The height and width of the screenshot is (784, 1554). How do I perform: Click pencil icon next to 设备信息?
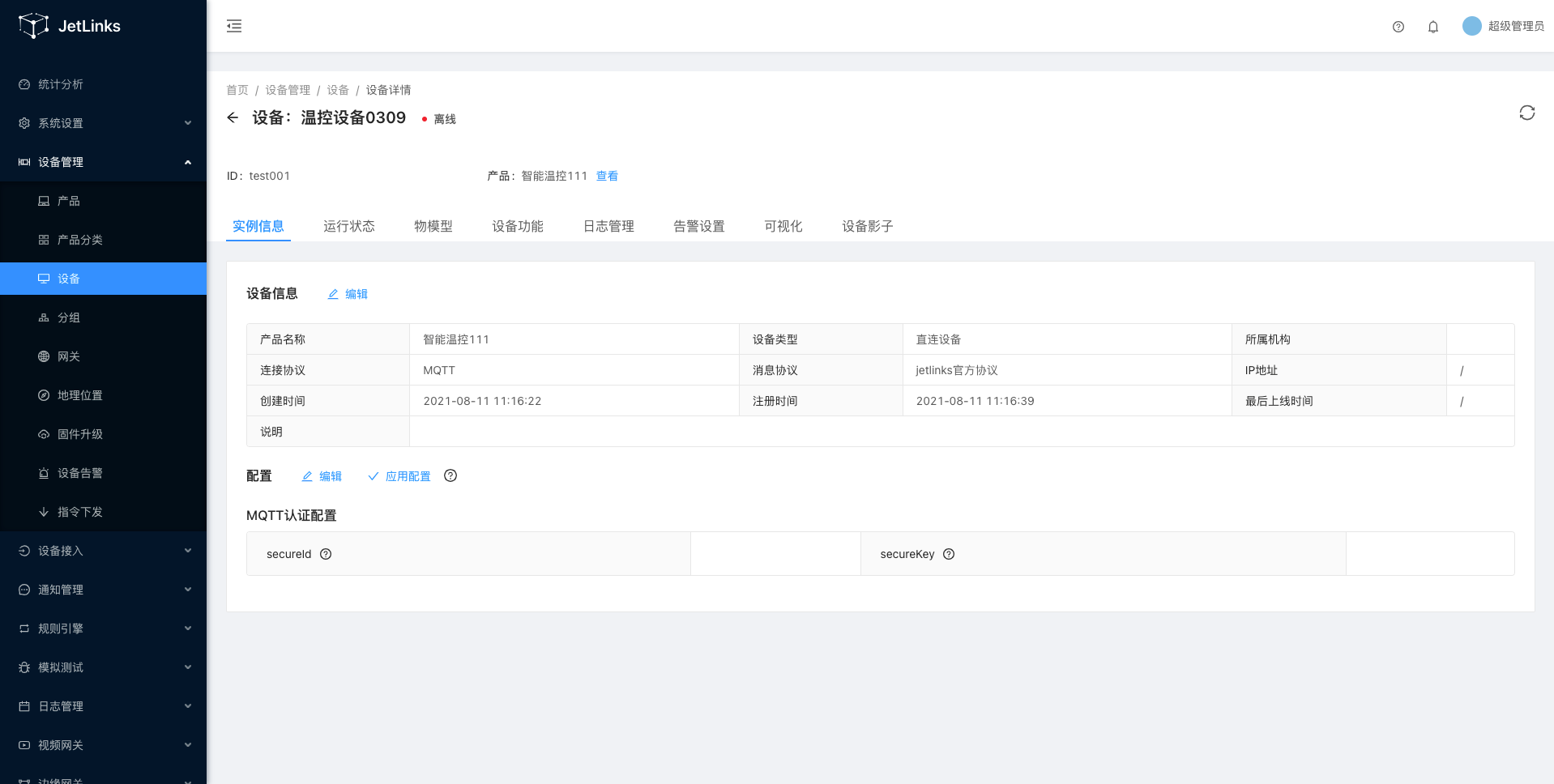333,294
